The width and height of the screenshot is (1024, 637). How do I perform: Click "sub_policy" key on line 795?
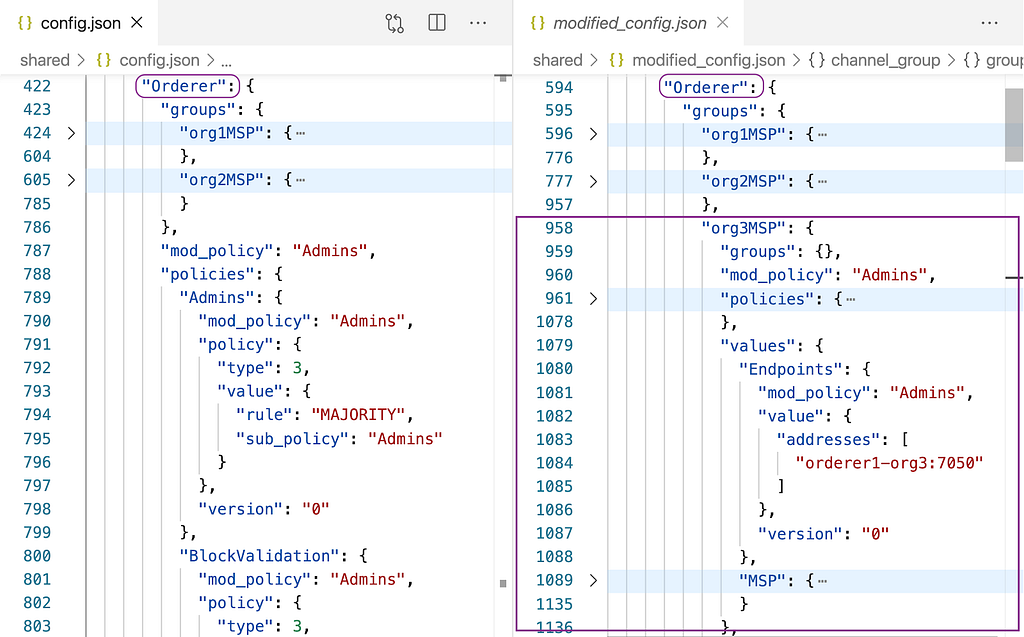pos(292,439)
